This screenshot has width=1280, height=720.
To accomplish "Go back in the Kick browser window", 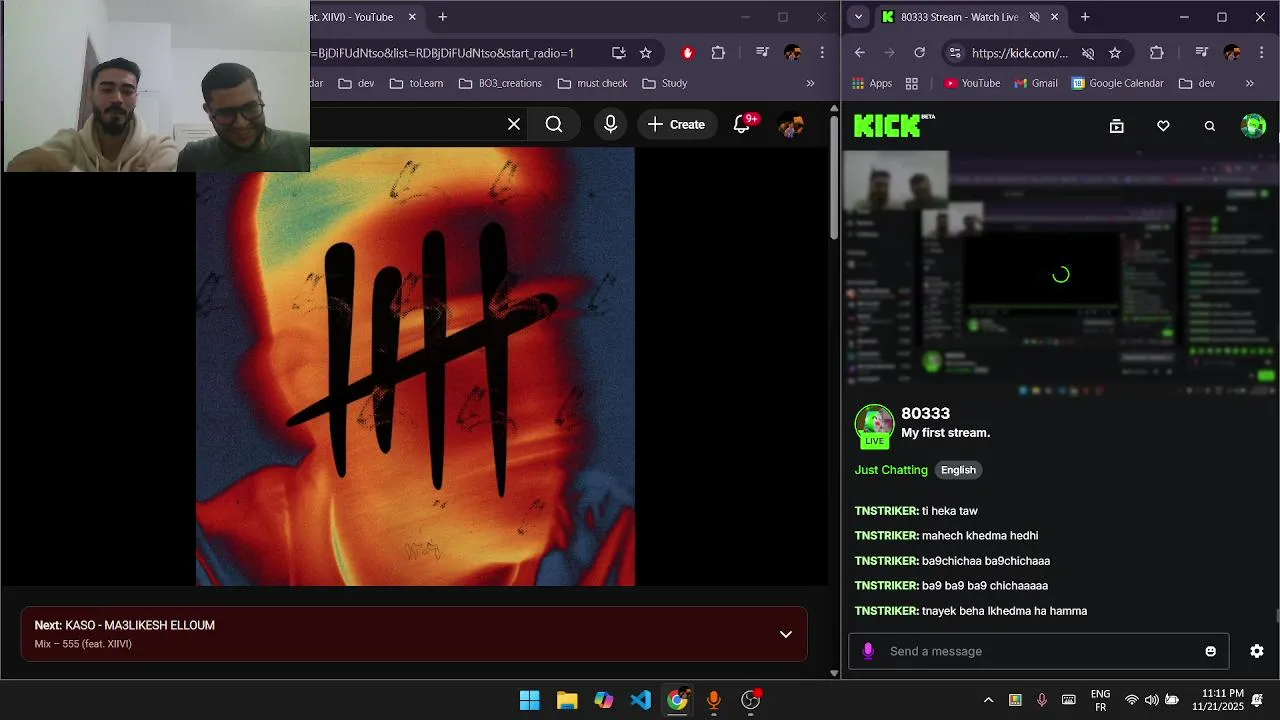I will coord(860,53).
